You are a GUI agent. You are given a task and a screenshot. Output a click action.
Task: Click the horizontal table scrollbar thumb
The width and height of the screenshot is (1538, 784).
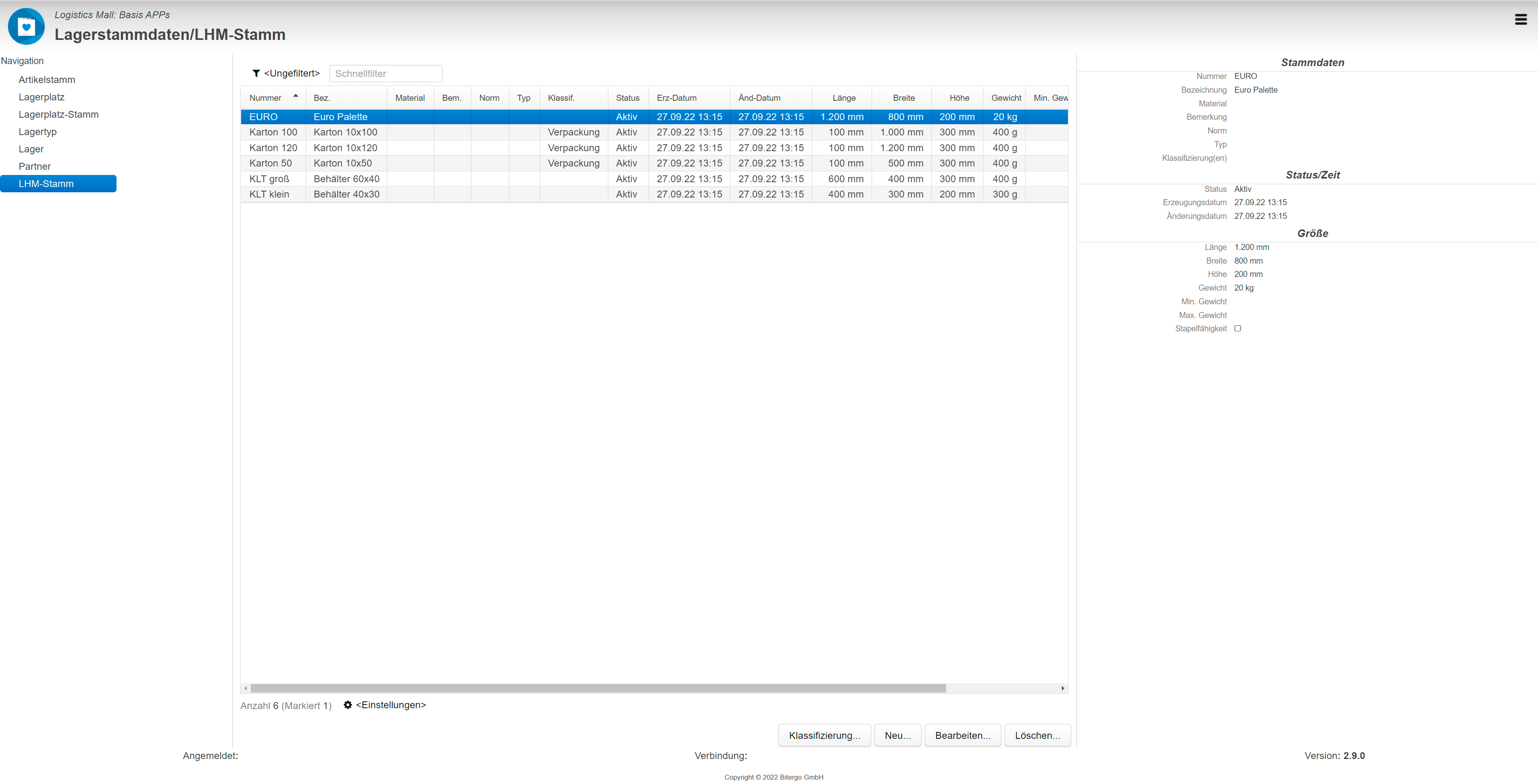coord(598,688)
